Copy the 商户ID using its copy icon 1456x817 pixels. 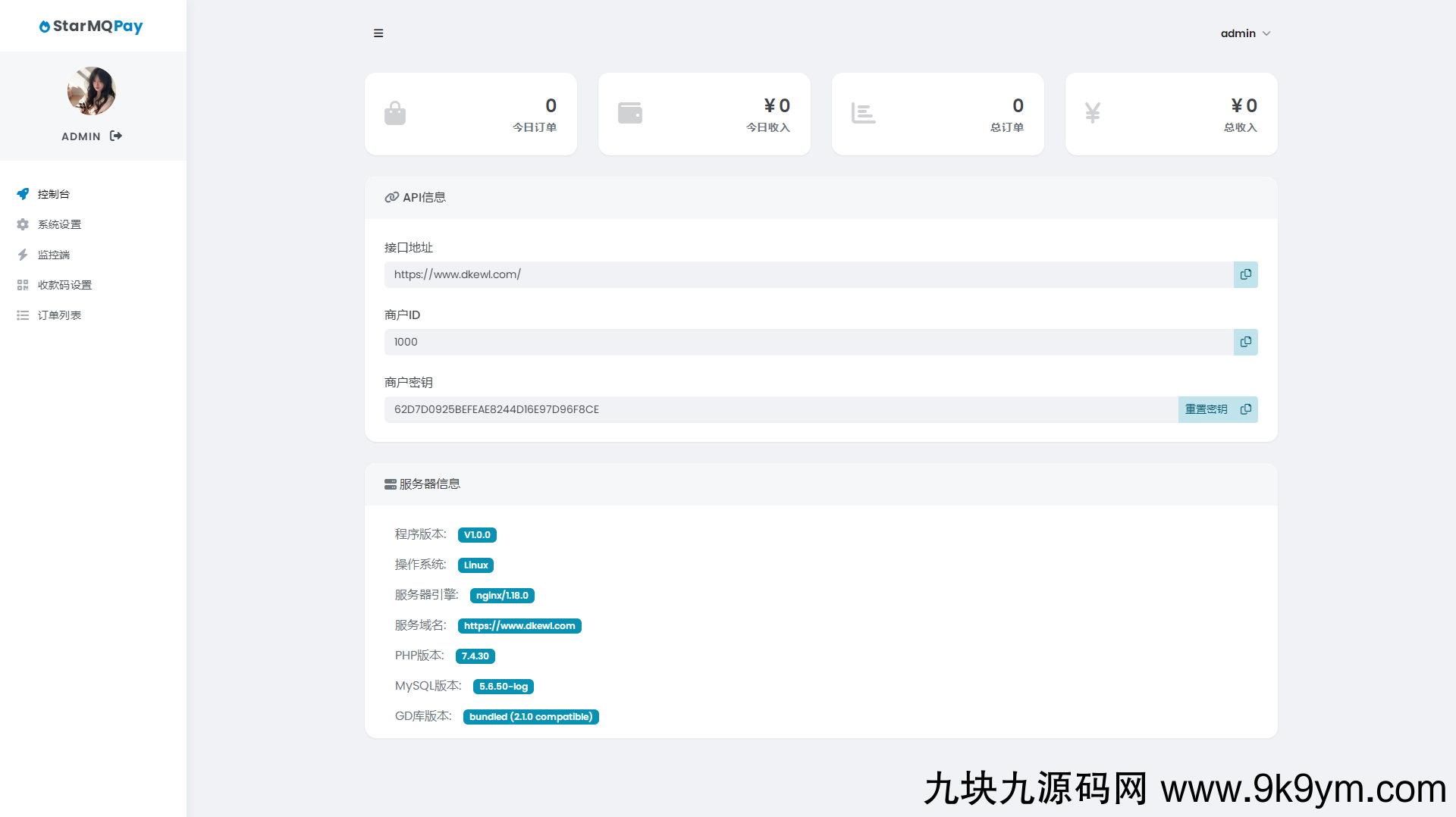[1244, 342]
